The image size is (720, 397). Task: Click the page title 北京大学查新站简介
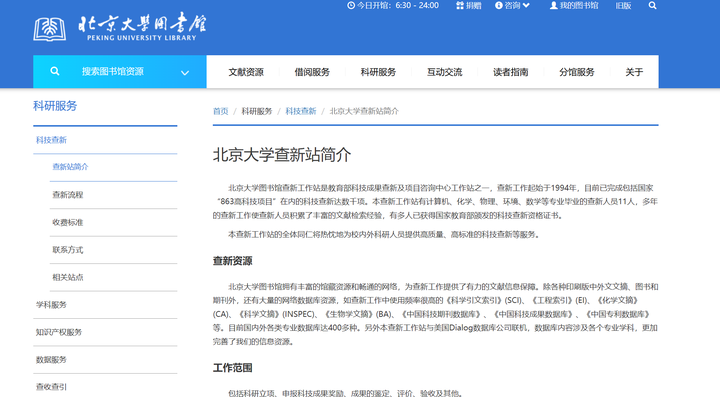tap(282, 155)
